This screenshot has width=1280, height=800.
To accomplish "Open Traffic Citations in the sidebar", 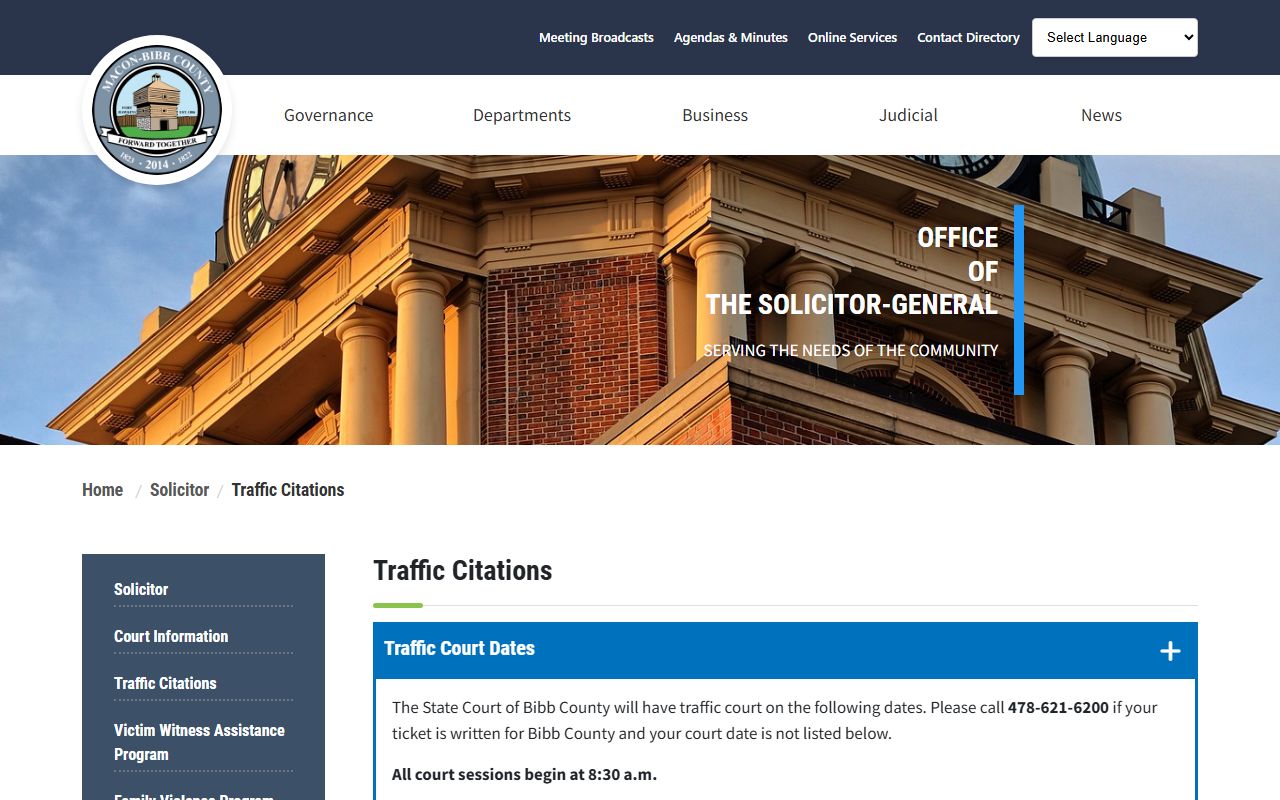I will tap(165, 683).
